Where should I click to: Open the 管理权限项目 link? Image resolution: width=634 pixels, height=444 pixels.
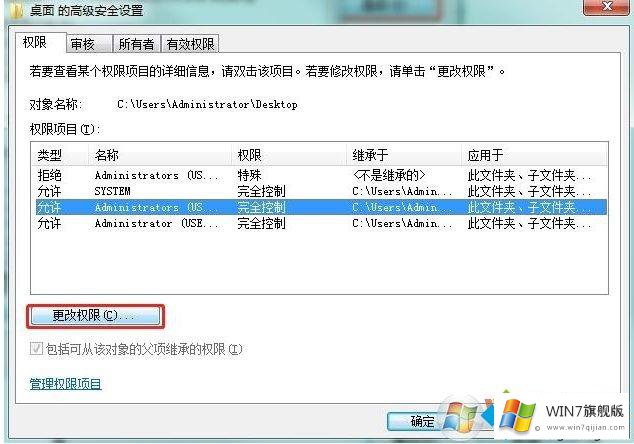(65, 383)
